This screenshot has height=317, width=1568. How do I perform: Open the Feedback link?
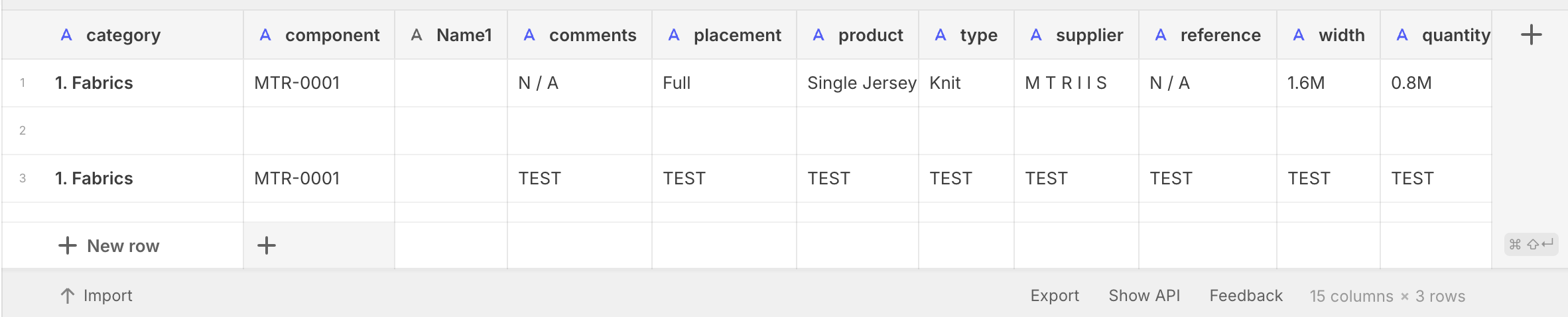click(1246, 296)
